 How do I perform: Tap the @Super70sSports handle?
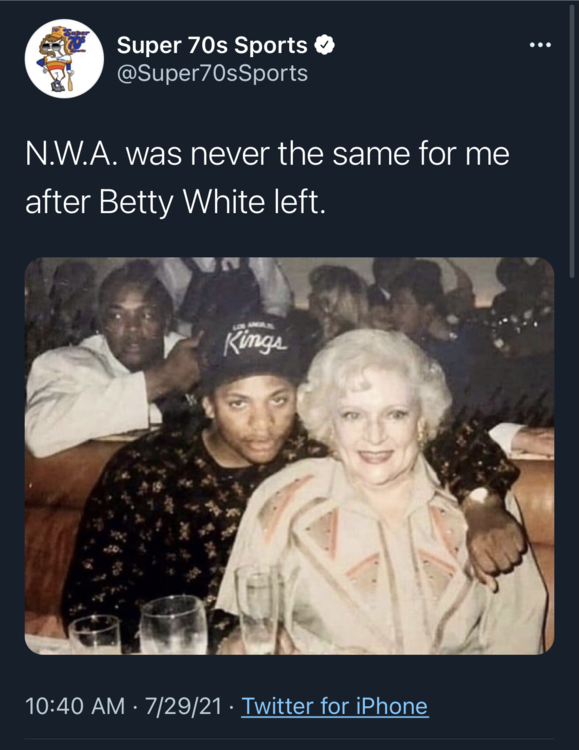pyautogui.click(x=212, y=73)
